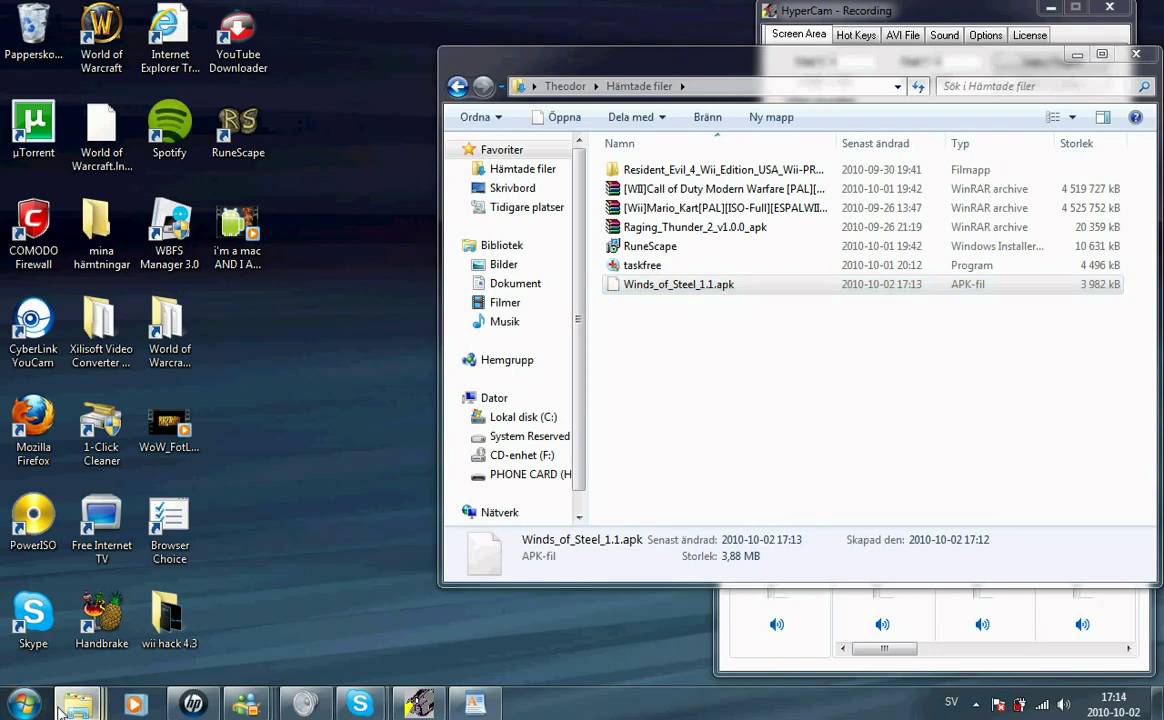Select the CyberLink YouCam icon
1164x720 pixels.
pyautogui.click(x=33, y=333)
